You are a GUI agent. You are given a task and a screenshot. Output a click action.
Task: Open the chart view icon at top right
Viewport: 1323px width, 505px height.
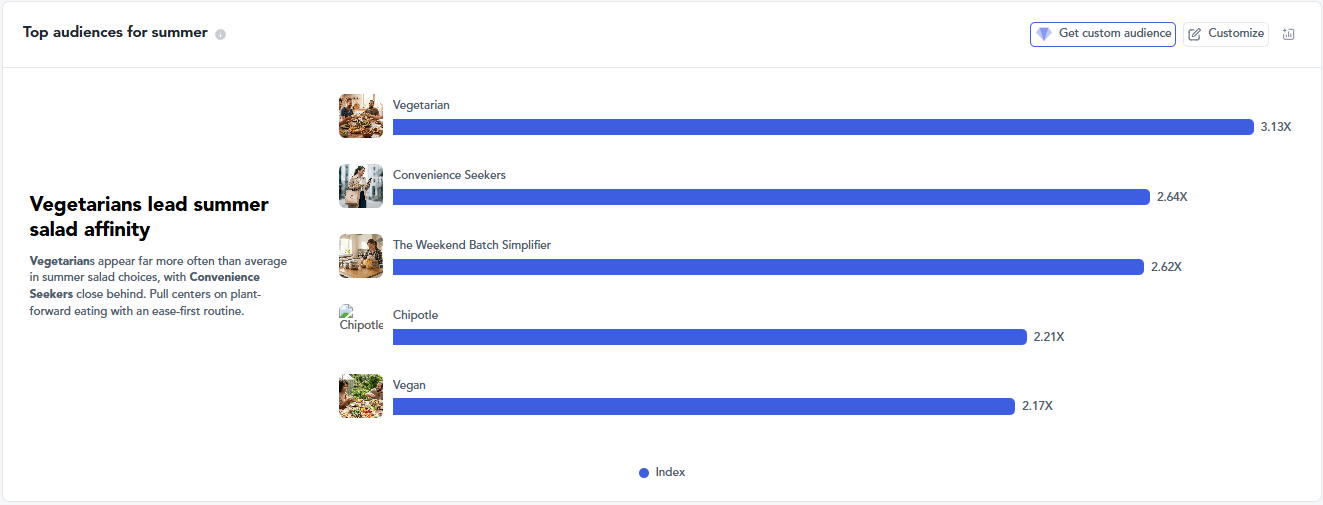tap(1288, 34)
